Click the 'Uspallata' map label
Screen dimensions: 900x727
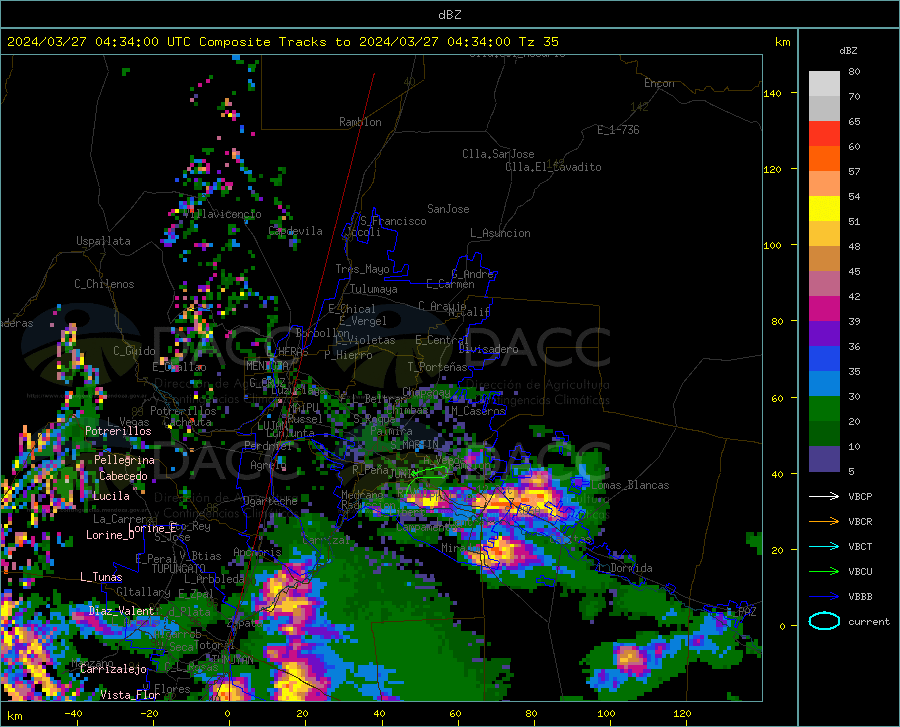(103, 241)
